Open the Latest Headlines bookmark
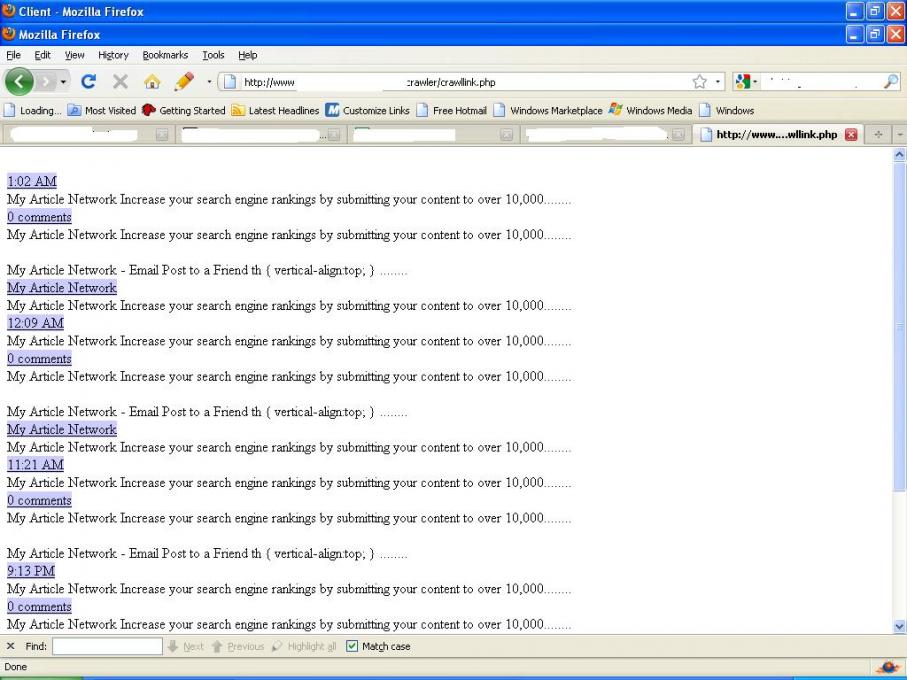 point(285,111)
